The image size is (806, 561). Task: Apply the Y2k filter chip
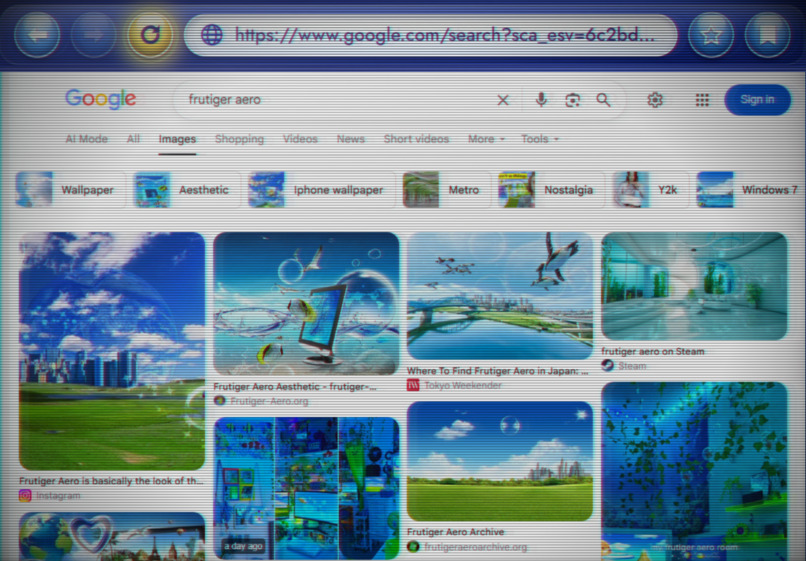click(x=650, y=190)
